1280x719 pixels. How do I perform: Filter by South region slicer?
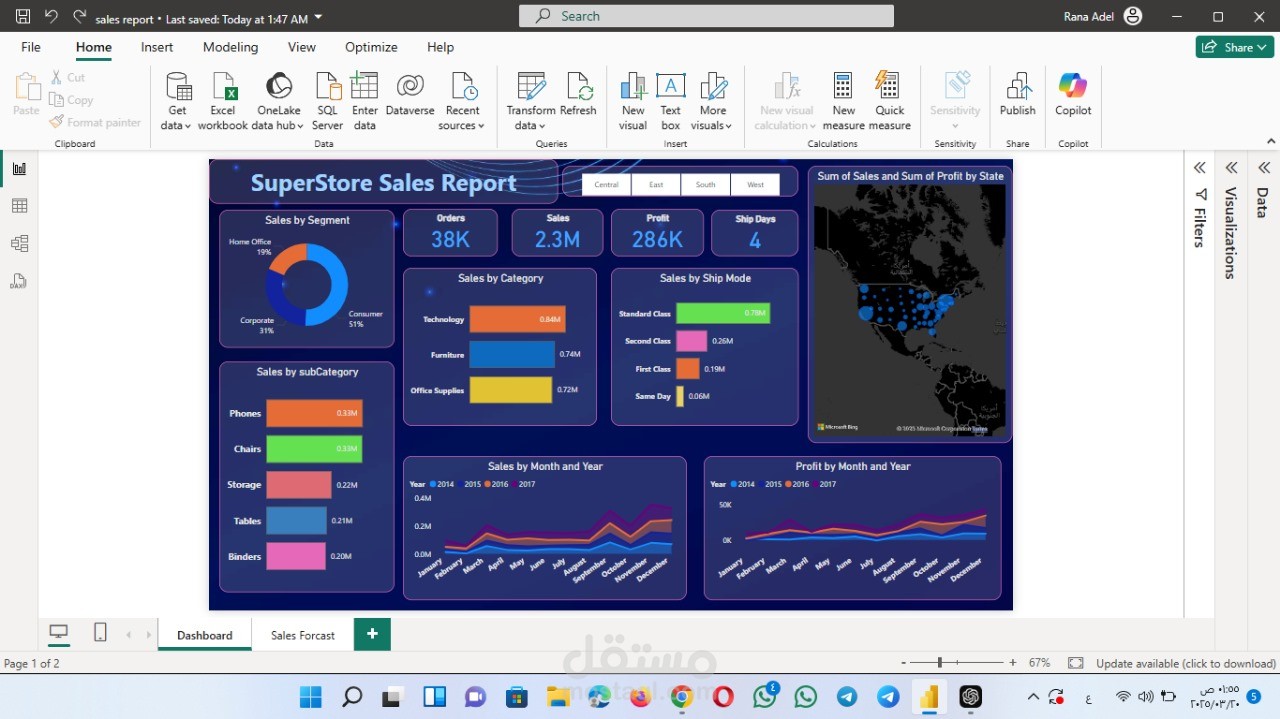(706, 184)
